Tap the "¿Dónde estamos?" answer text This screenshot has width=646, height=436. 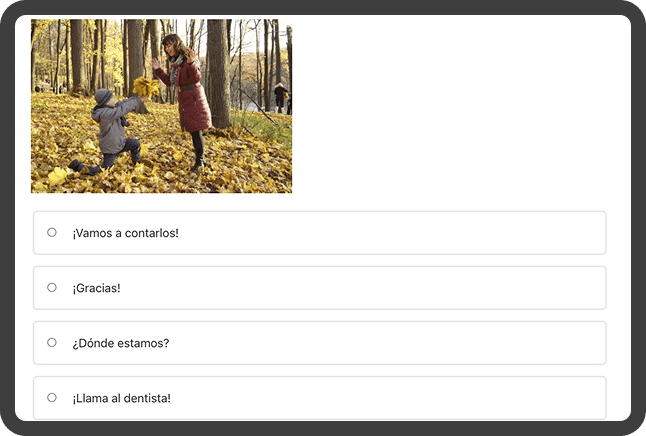(120, 343)
